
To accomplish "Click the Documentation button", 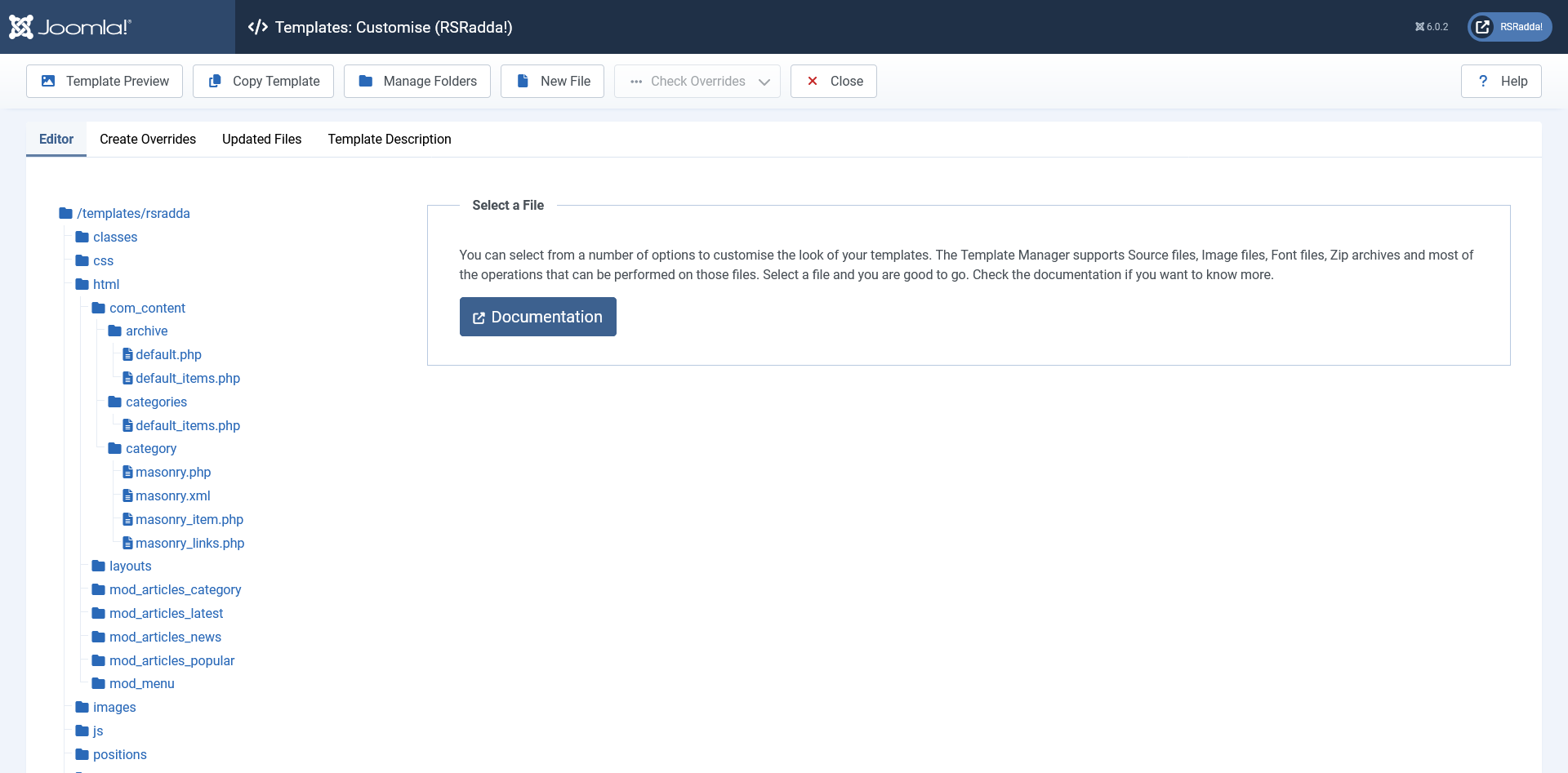I will point(537,317).
